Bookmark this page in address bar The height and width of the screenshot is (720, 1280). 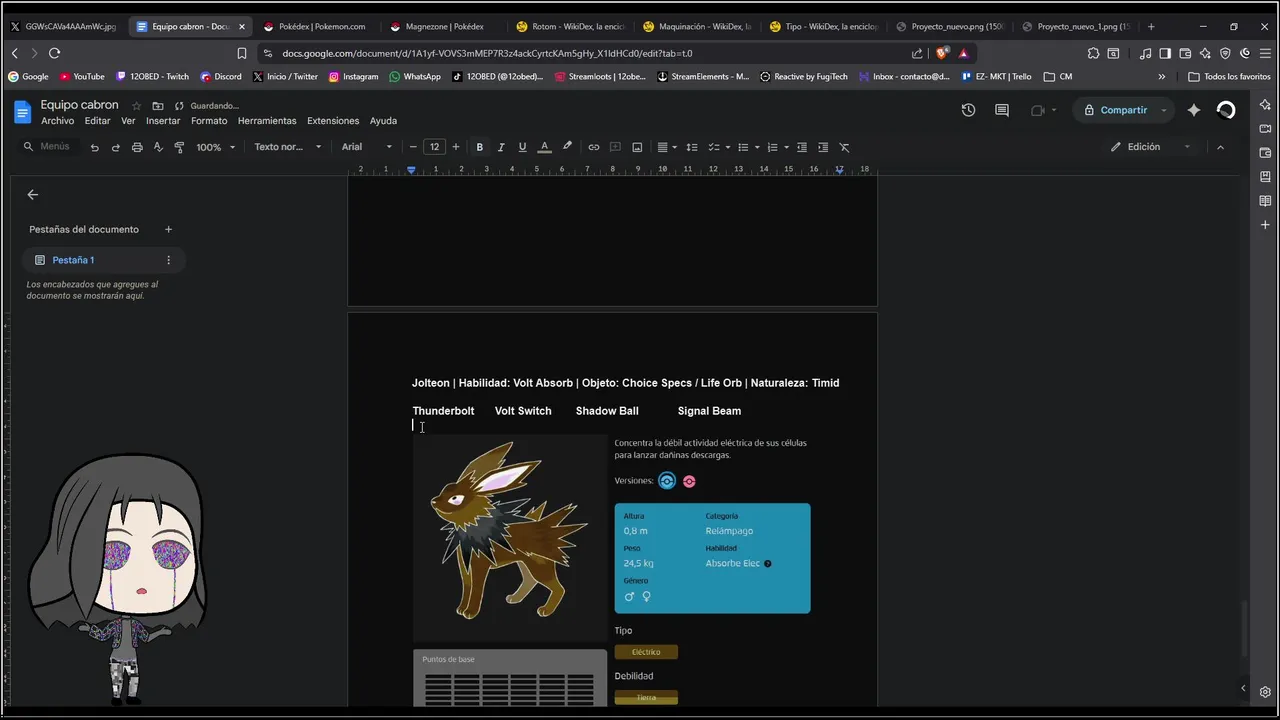[242, 53]
